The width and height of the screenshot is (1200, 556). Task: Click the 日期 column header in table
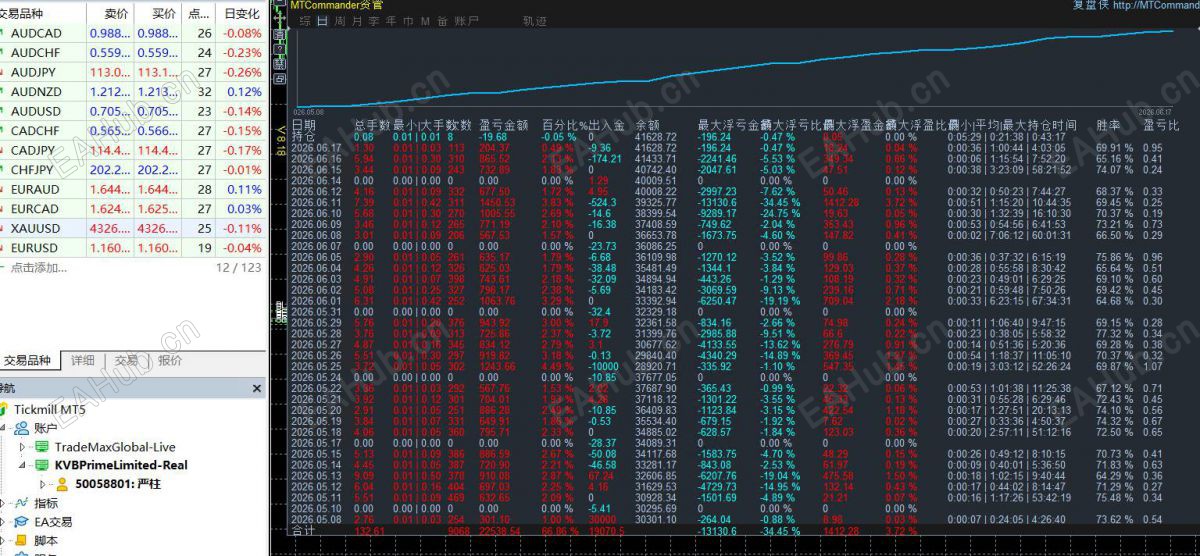pos(304,125)
